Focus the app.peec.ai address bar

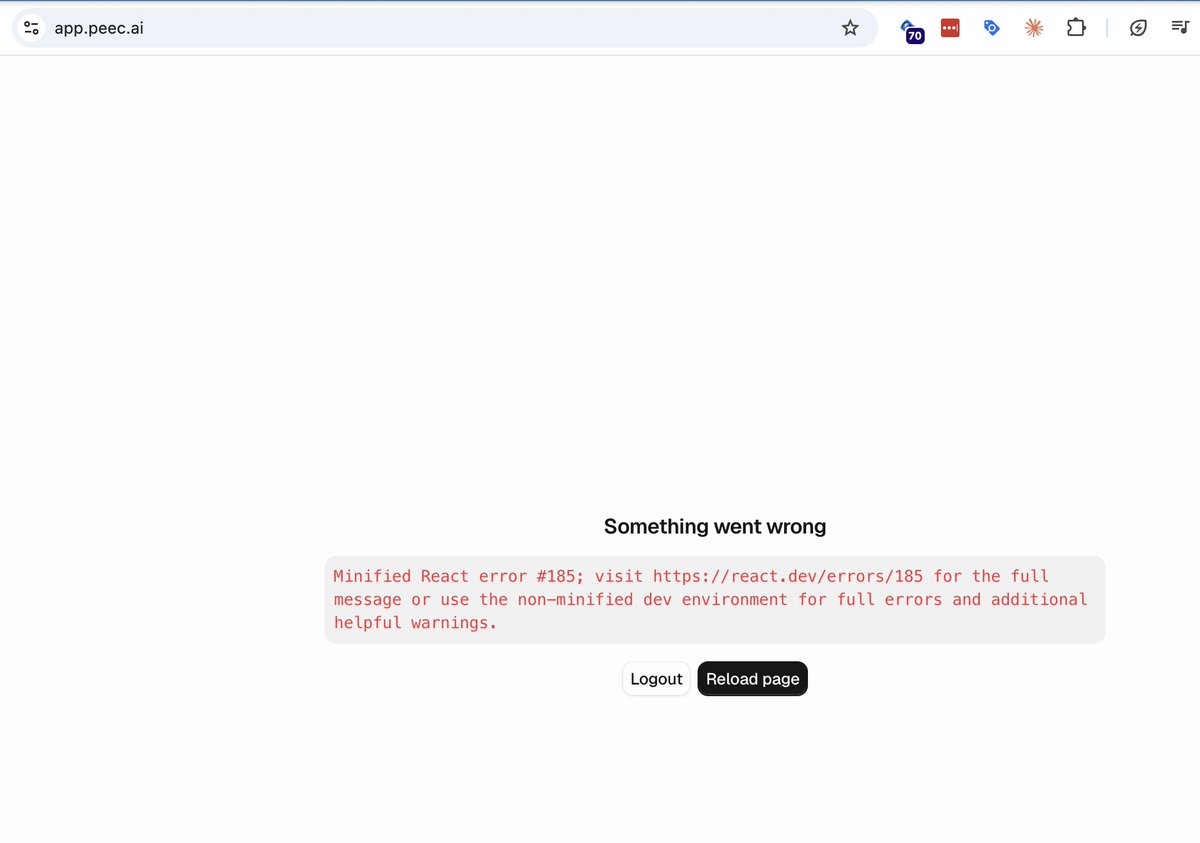point(445,28)
